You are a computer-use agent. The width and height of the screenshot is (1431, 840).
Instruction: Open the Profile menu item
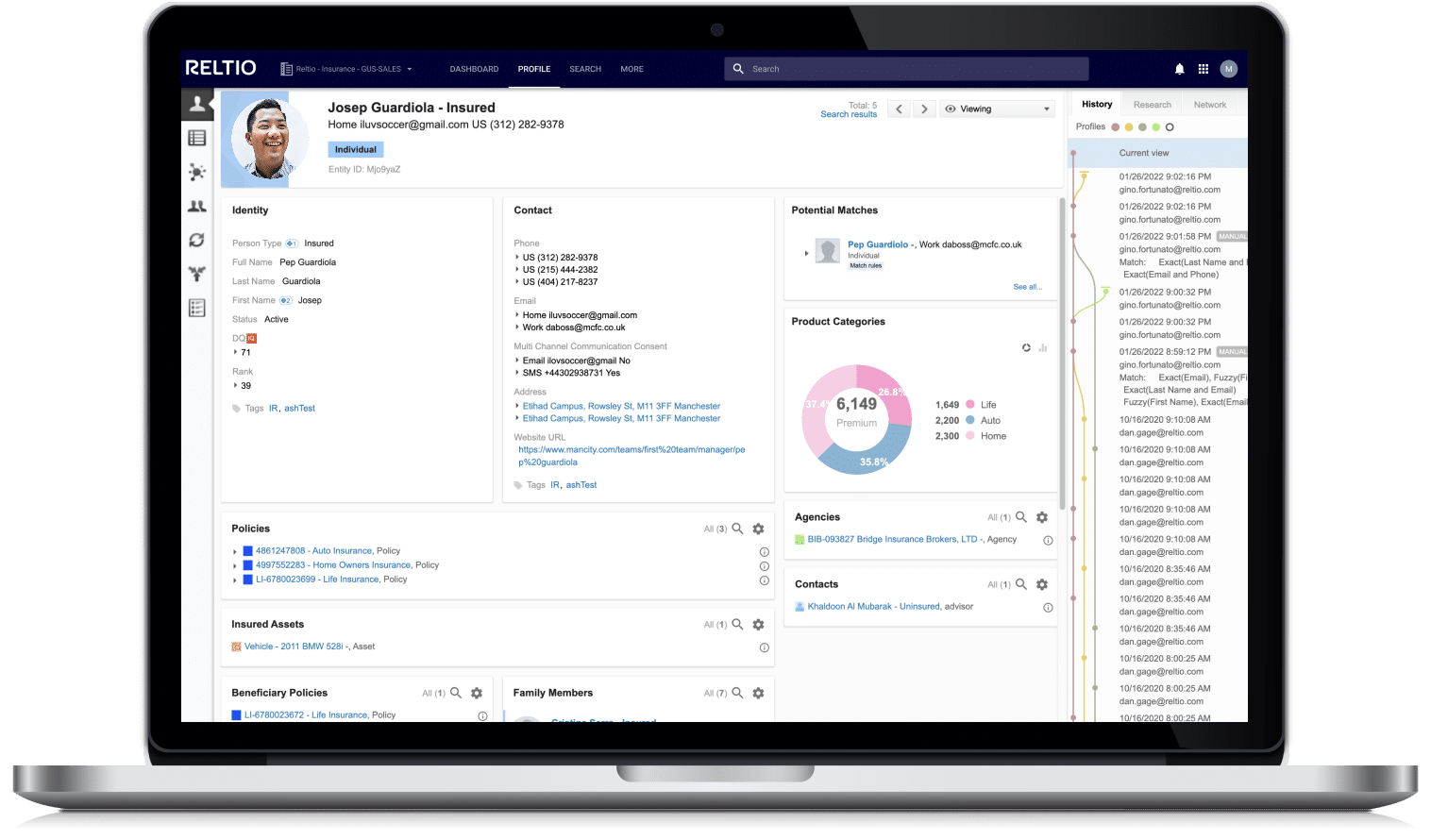click(534, 69)
